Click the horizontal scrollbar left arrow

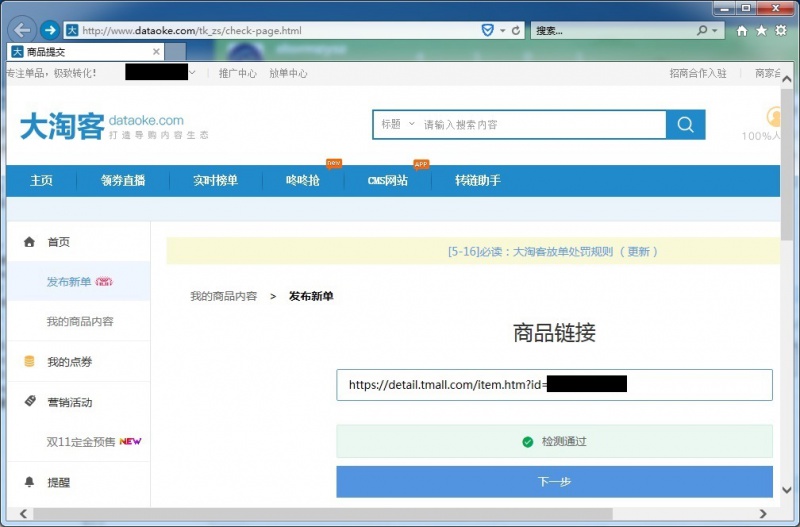pos(23,513)
